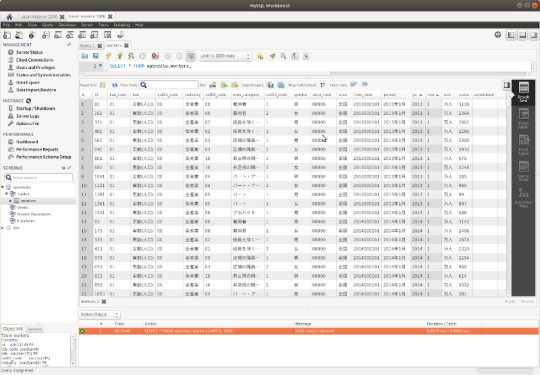The width and height of the screenshot is (540, 375).
Task: Select the Result Grid side panel button
Action: pos(523,92)
